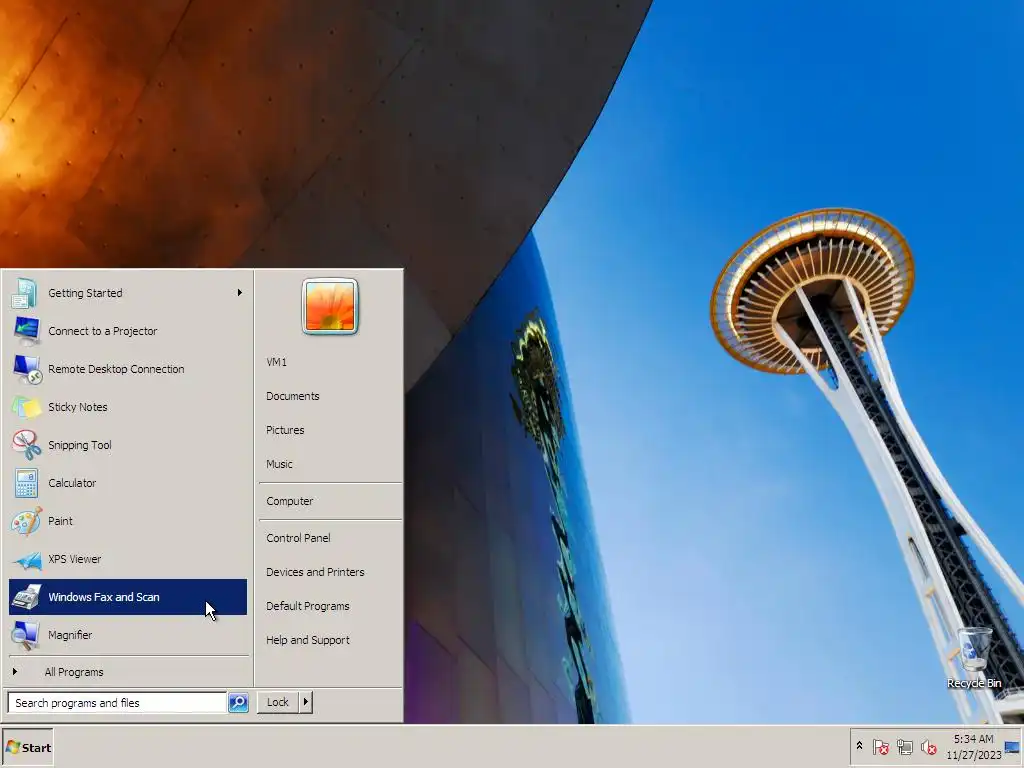Click the Action Center flag tray icon
This screenshot has width=1024, height=768.
click(x=880, y=746)
